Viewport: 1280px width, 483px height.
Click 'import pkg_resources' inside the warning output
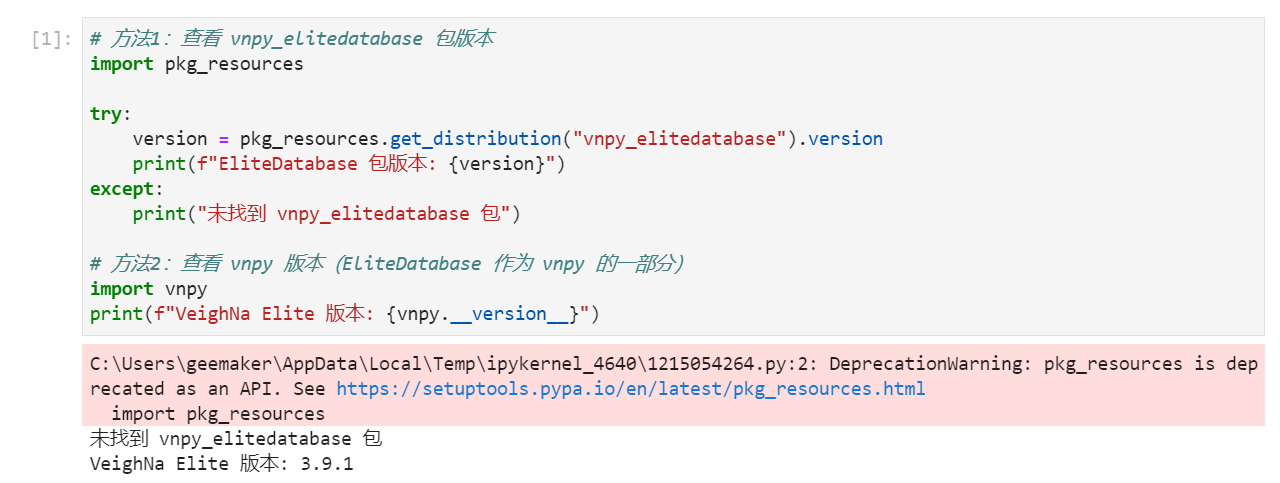coord(218,414)
